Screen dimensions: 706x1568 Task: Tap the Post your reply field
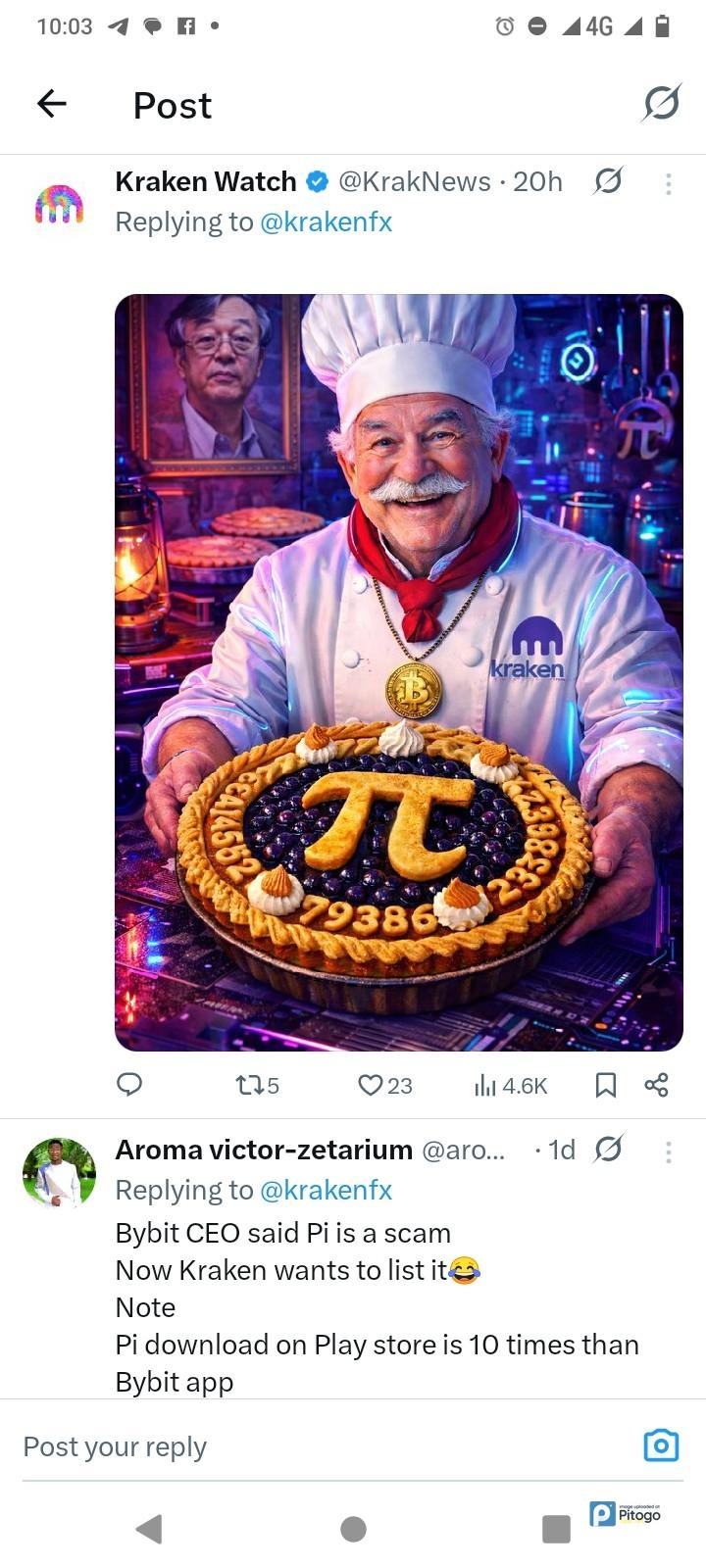[294, 1446]
